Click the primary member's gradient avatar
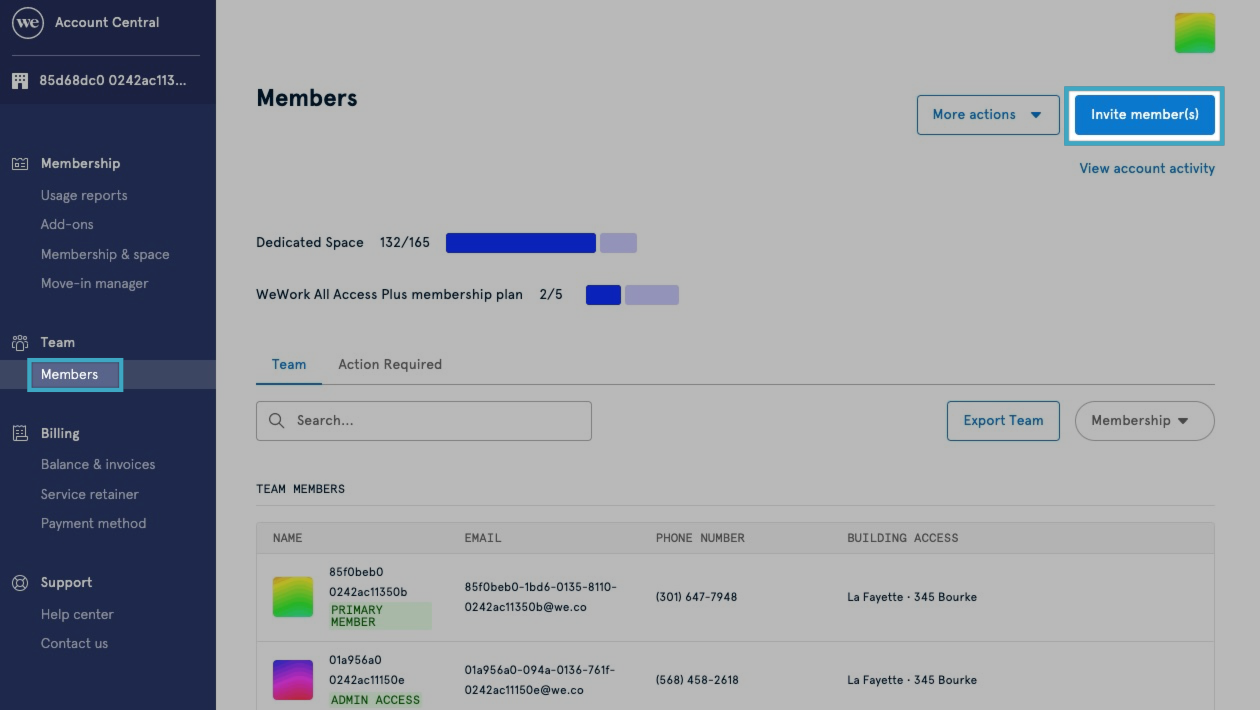The height and width of the screenshot is (710, 1260). [x=292, y=596]
